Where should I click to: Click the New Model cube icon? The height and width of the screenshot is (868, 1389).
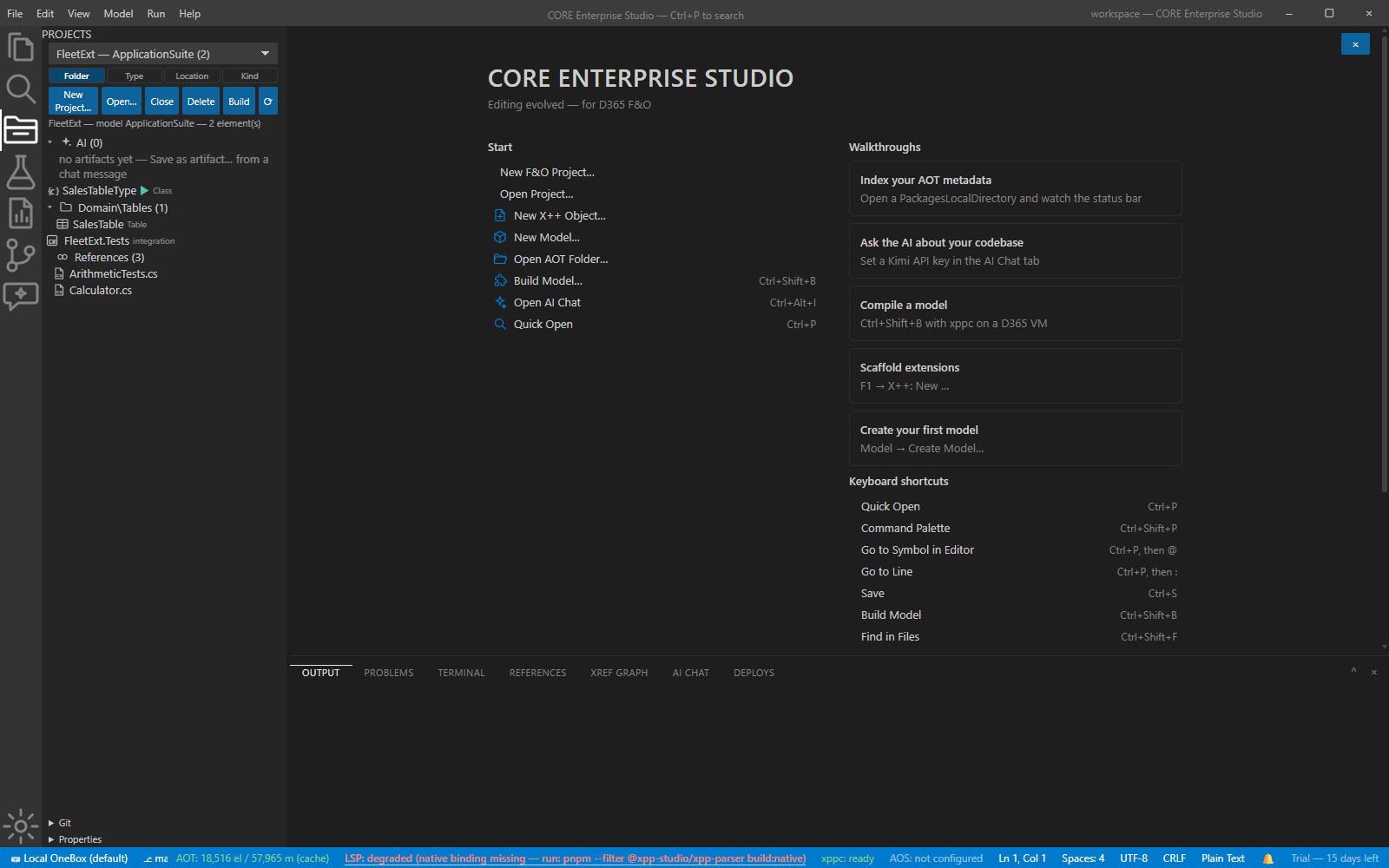500,237
